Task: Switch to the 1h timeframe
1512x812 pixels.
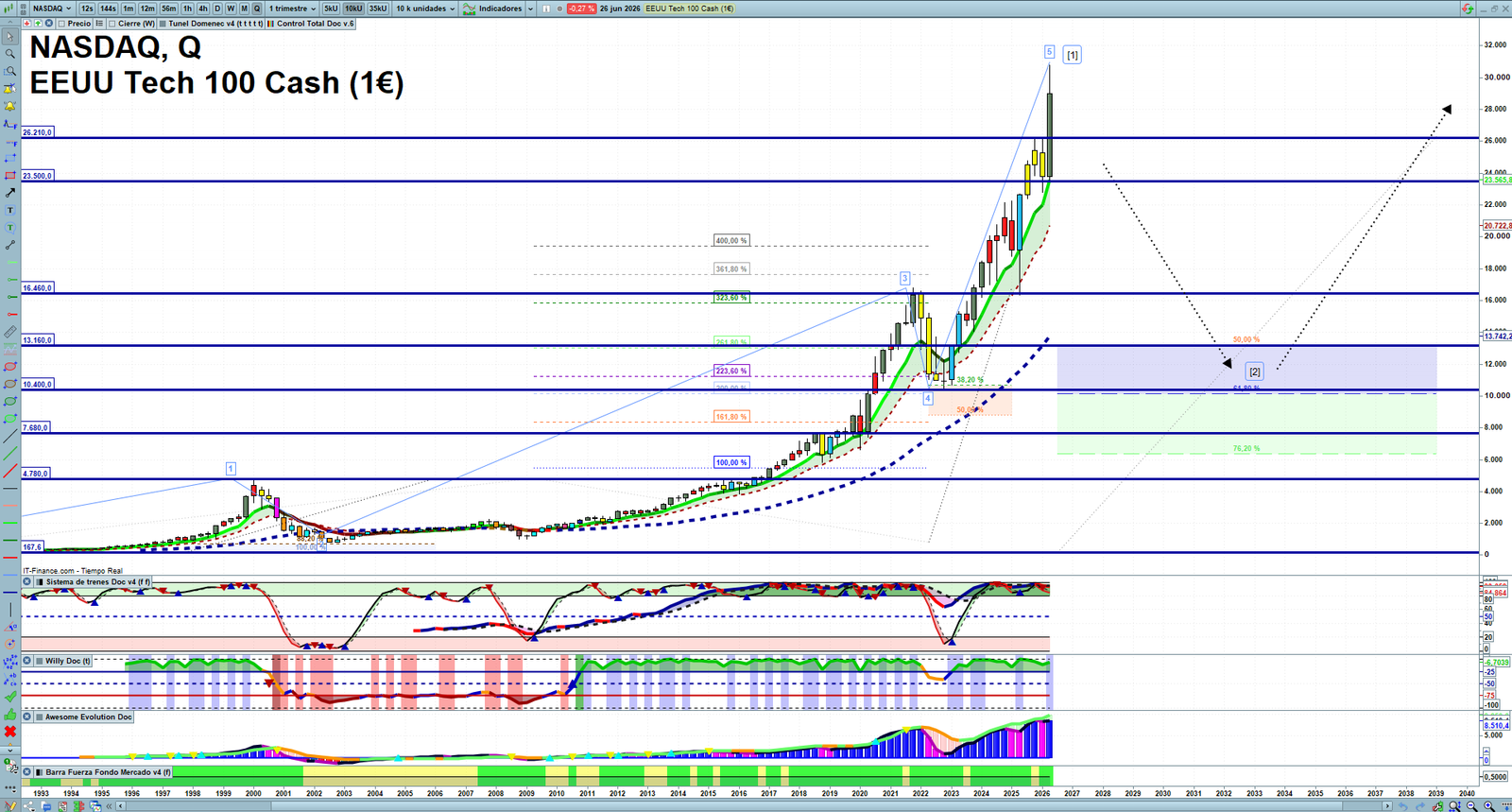Action: (187, 9)
